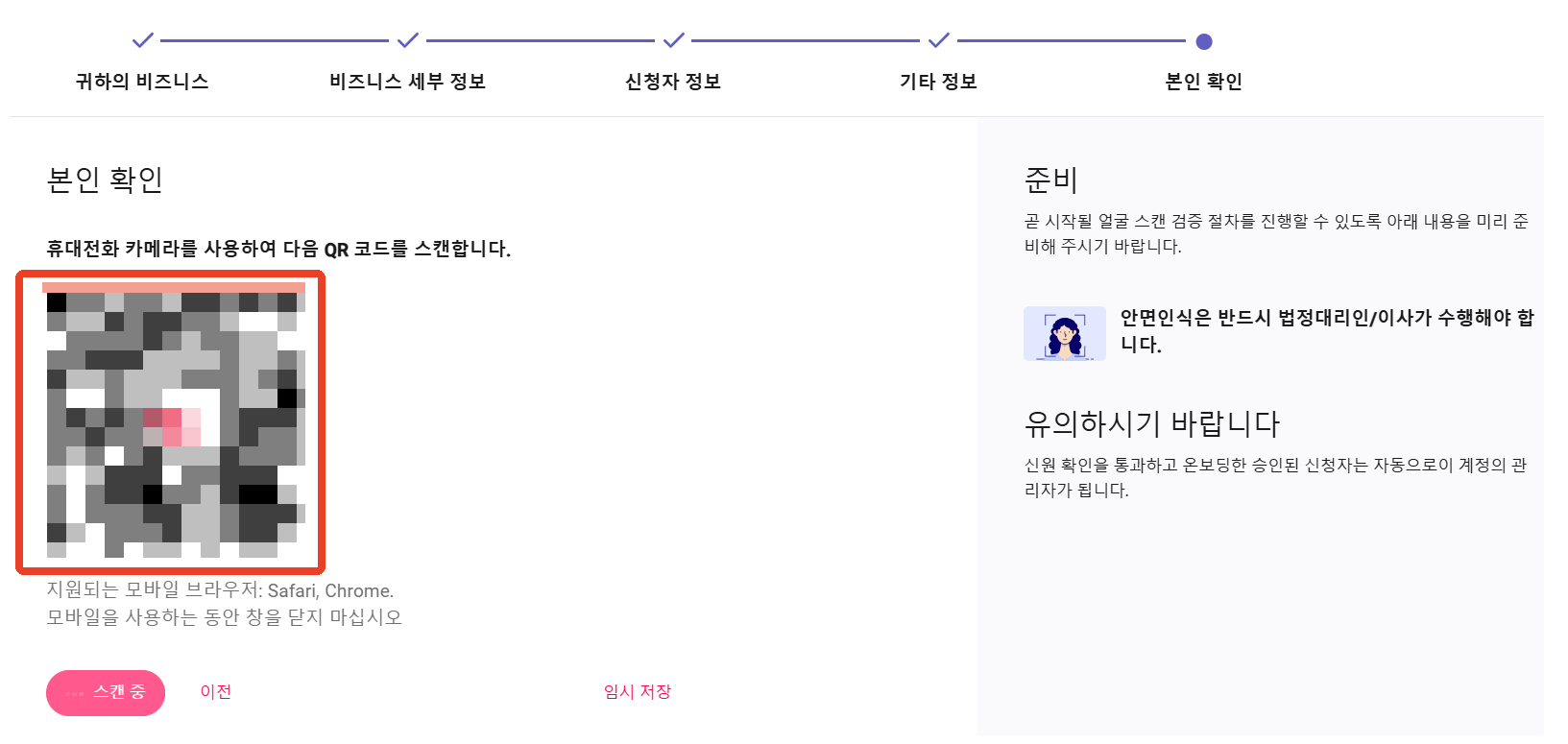Click the 준비 heading in side panel

point(1051,180)
